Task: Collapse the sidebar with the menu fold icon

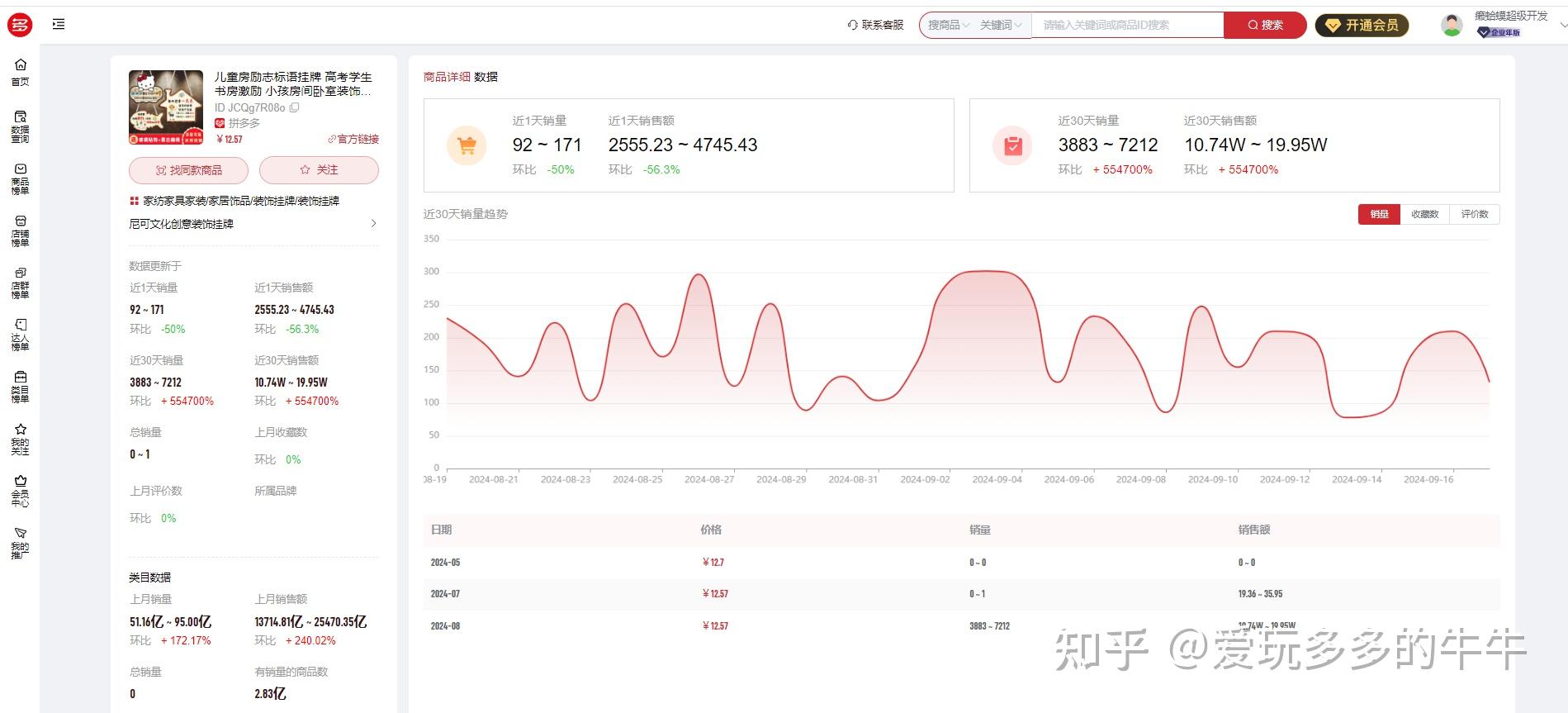Action: click(x=59, y=25)
